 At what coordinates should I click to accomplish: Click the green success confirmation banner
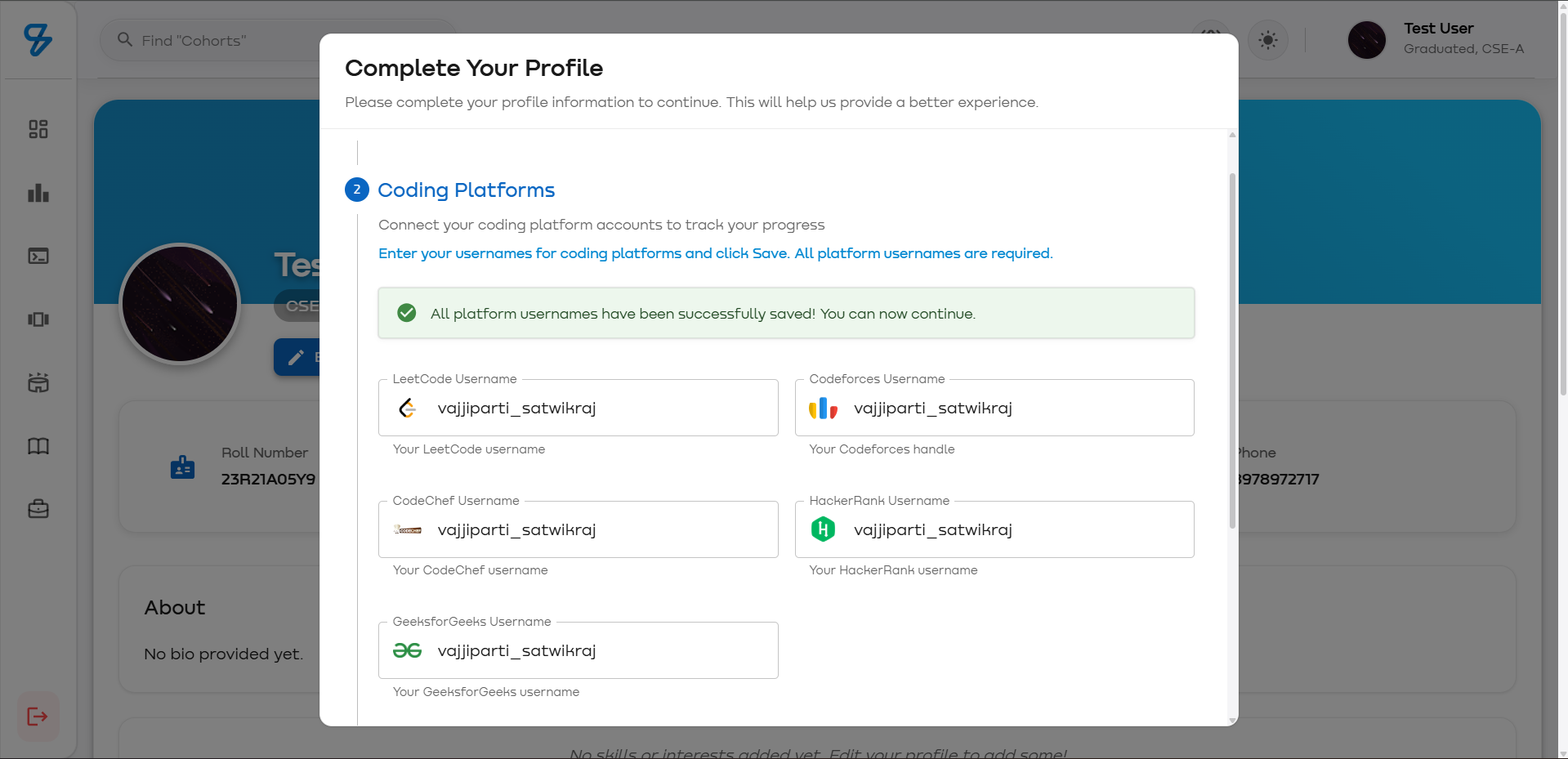point(785,313)
